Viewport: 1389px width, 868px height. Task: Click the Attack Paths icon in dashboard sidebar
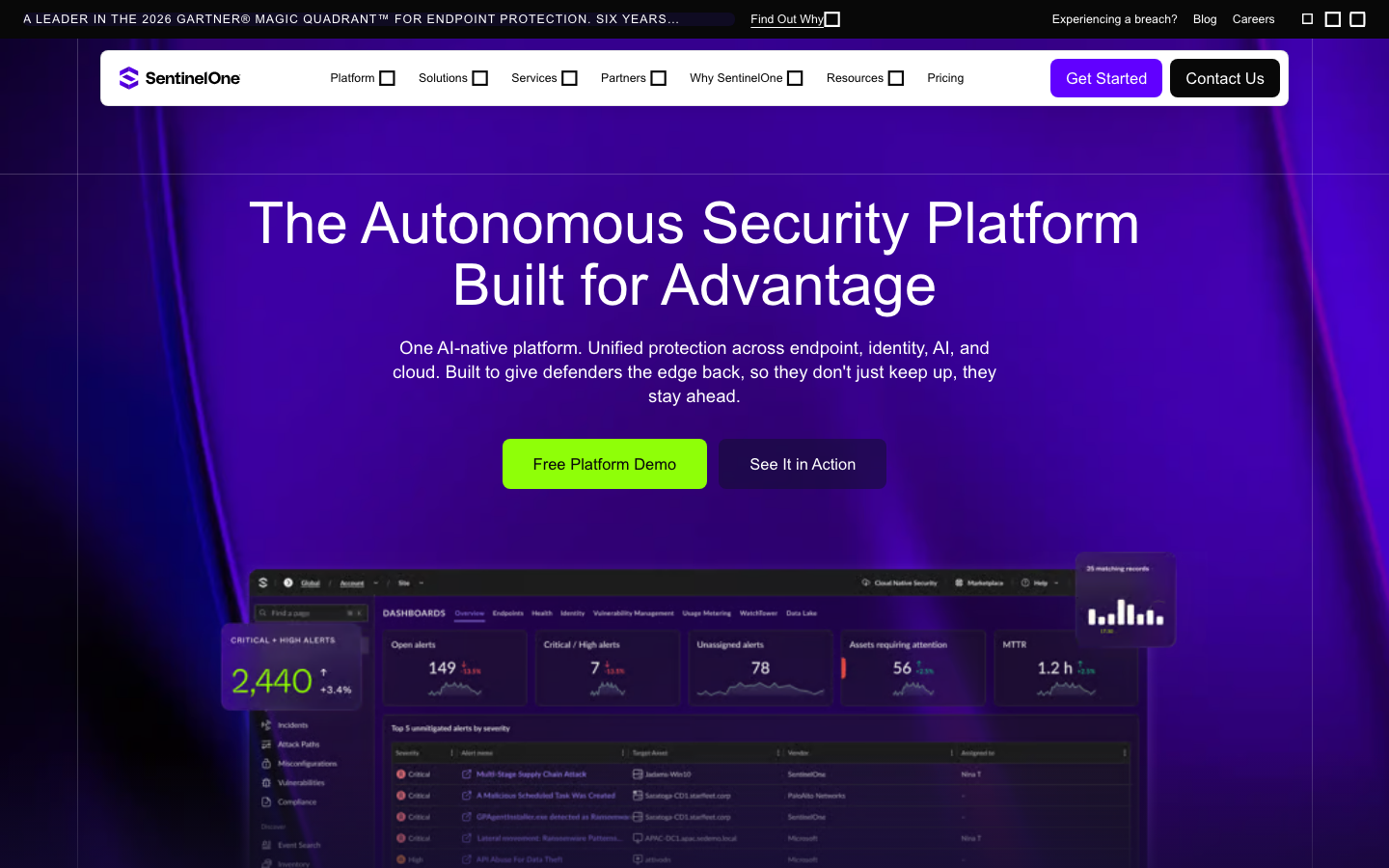pos(266,745)
